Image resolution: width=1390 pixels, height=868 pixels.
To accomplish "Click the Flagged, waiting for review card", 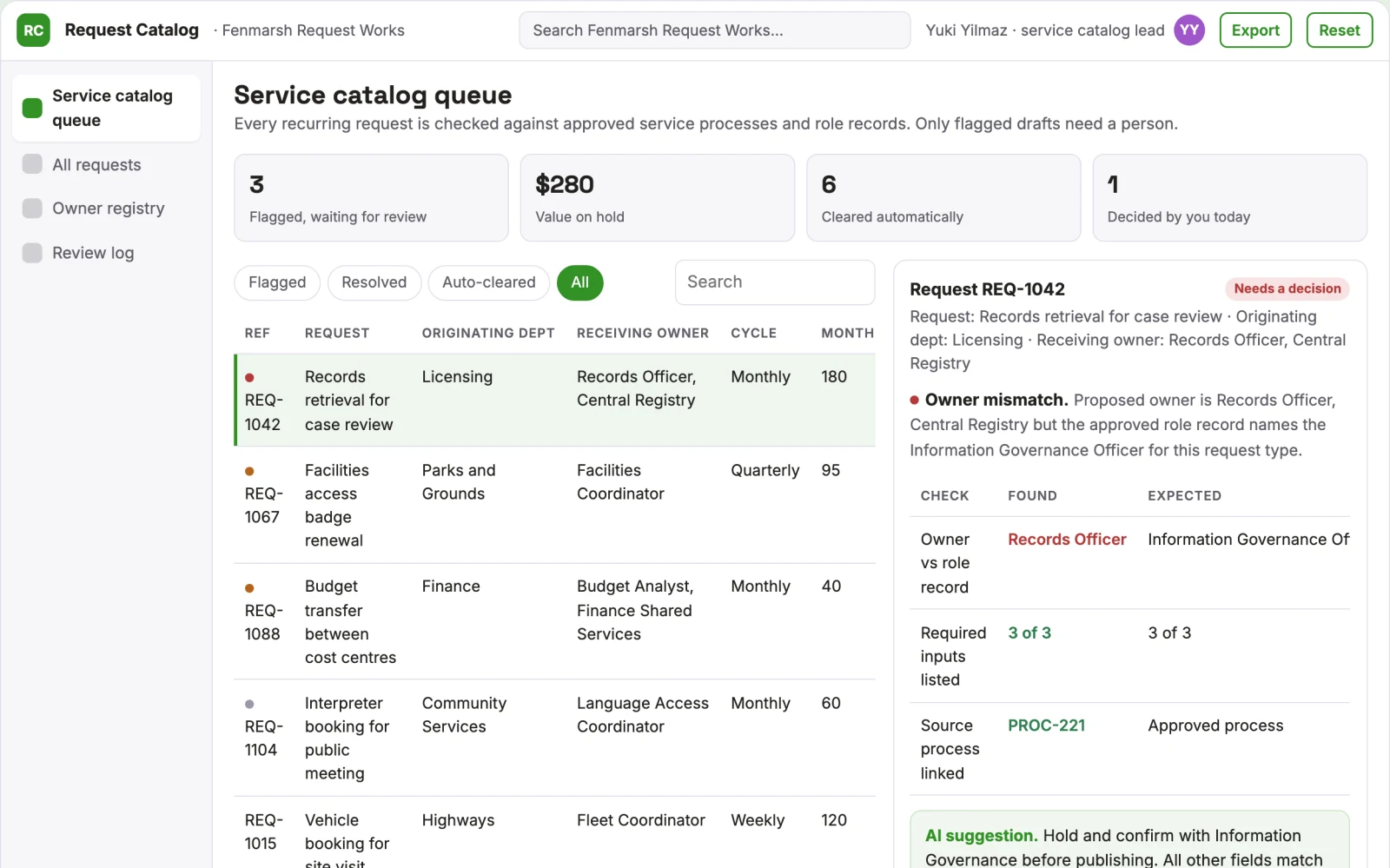I will tap(371, 198).
